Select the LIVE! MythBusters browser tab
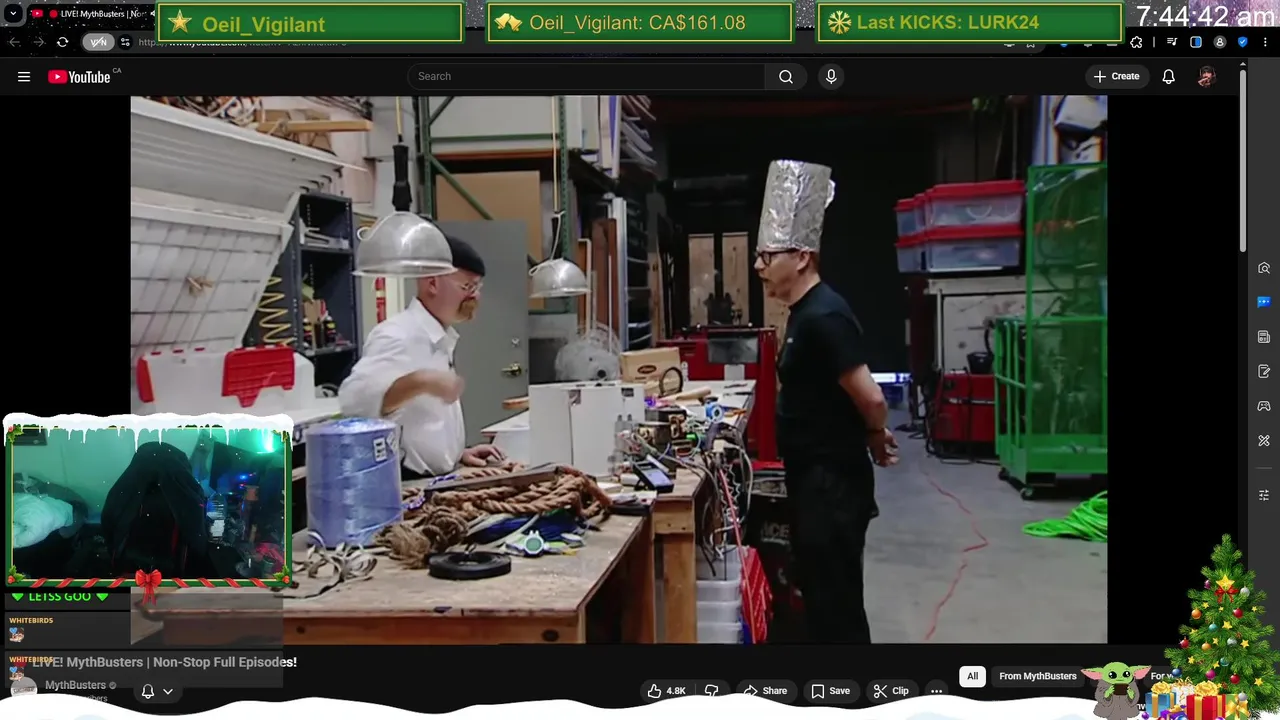 92,14
